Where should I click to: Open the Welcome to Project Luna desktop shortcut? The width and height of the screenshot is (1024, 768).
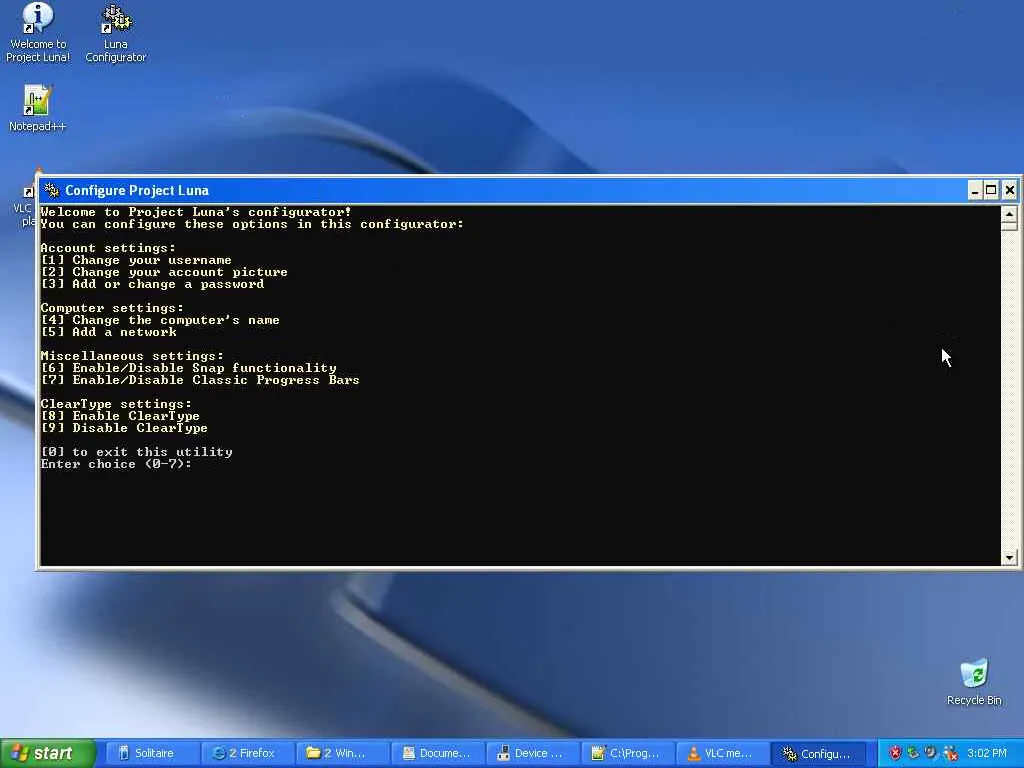(x=38, y=33)
